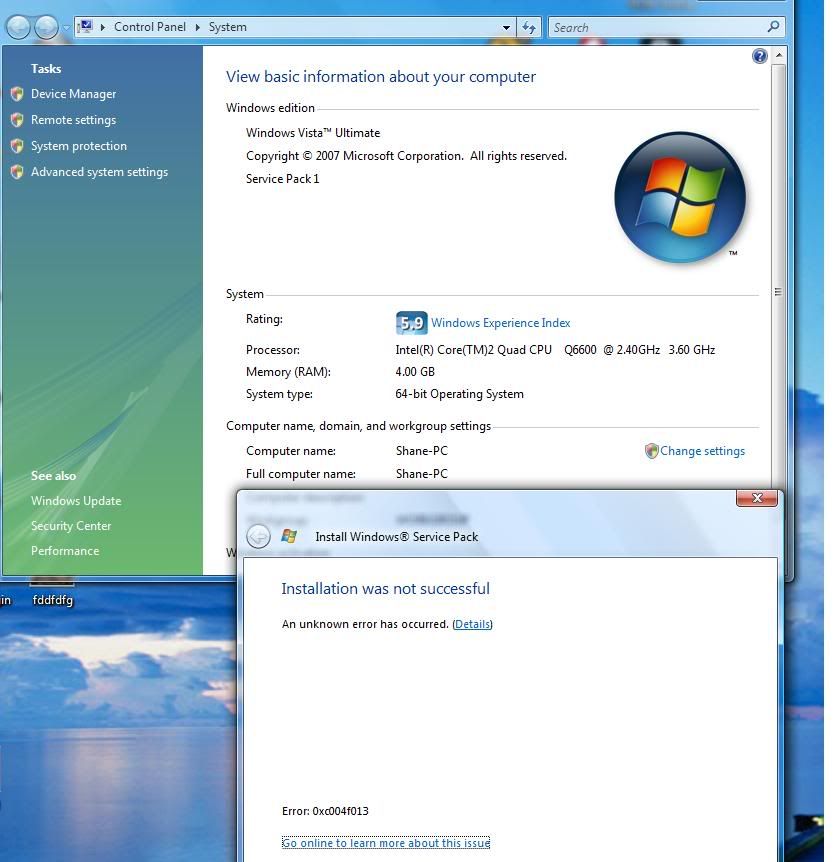This screenshot has width=840, height=862.
Task: Click the shield icon beside Device Manager
Action: point(17,94)
